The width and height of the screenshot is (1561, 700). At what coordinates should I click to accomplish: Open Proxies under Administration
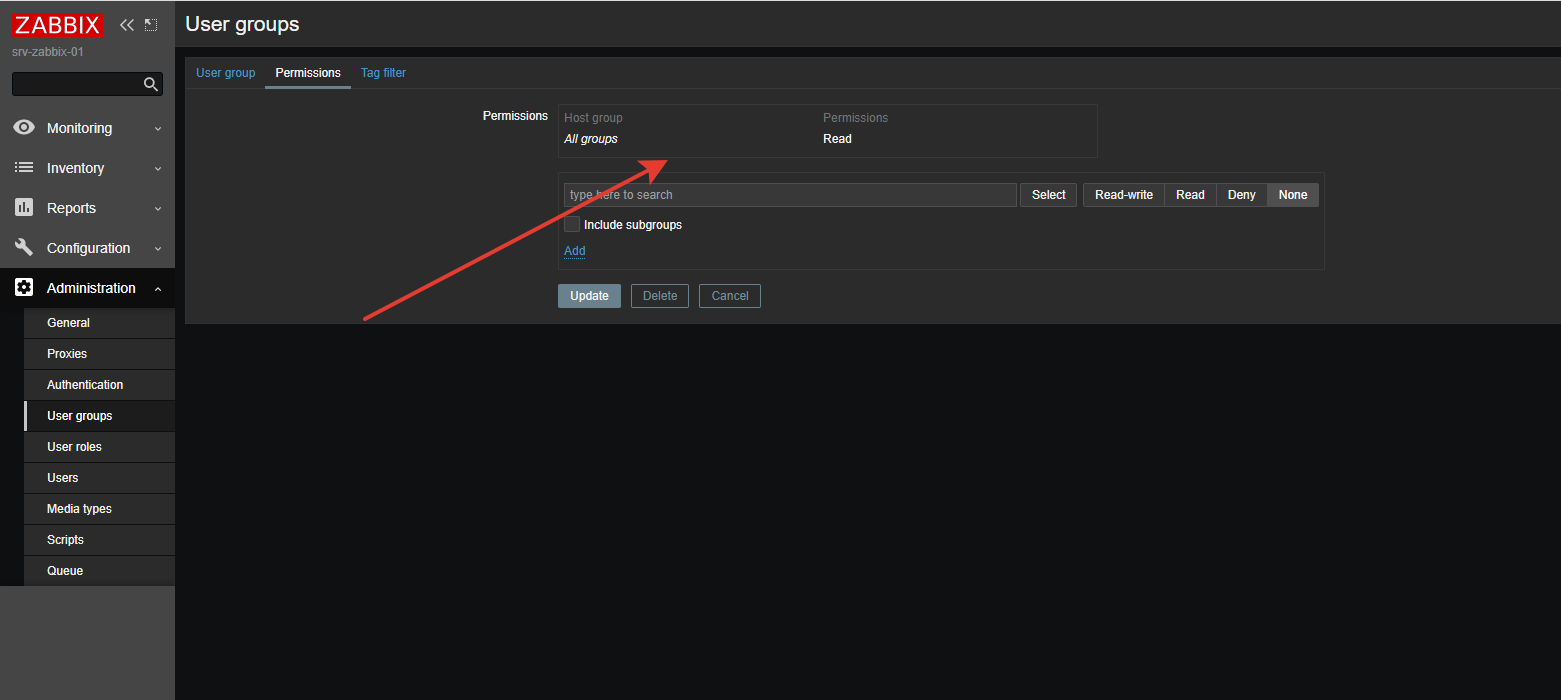[99, 354]
